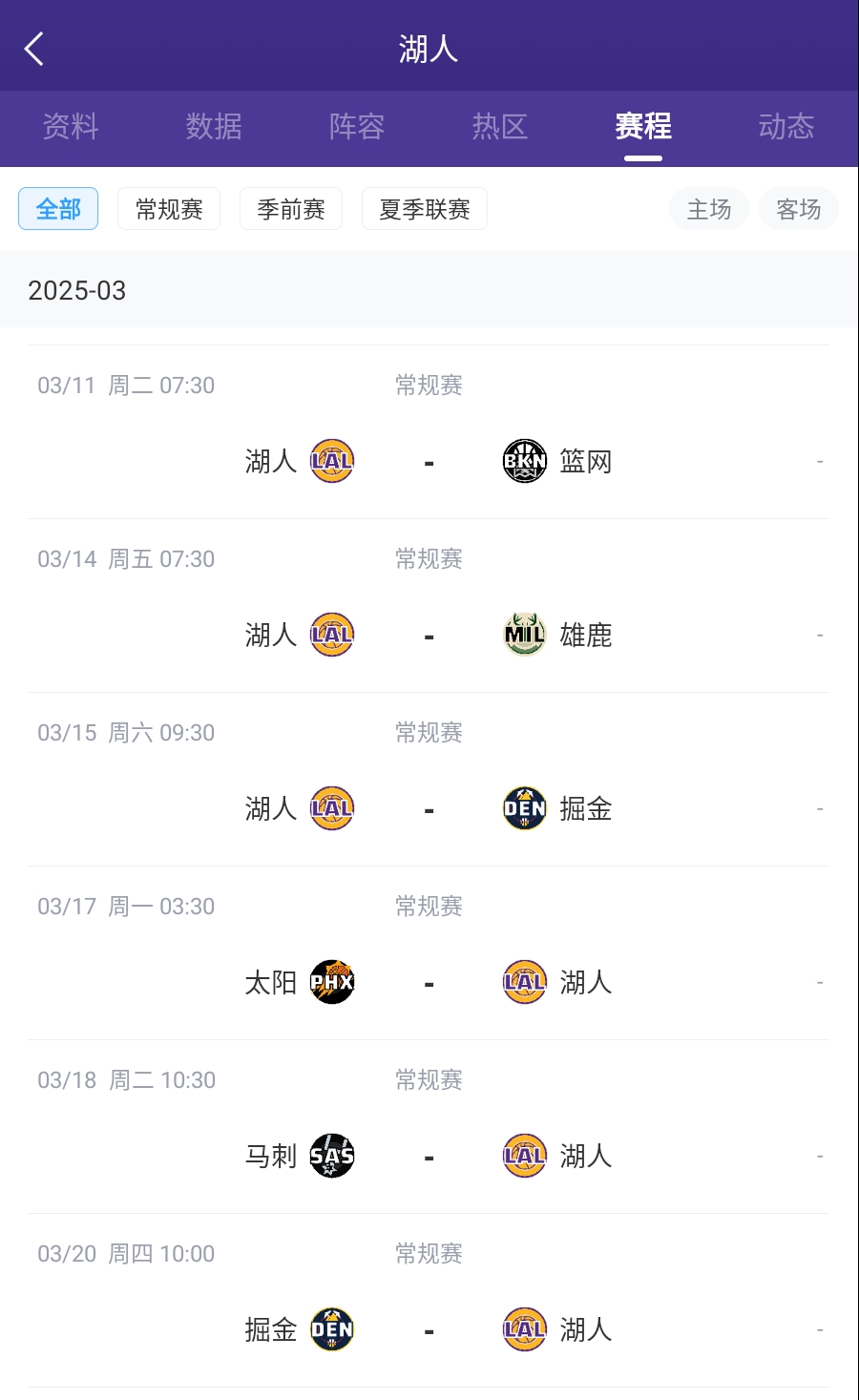
Task: Show only 主场 home games
Action: pos(709,209)
